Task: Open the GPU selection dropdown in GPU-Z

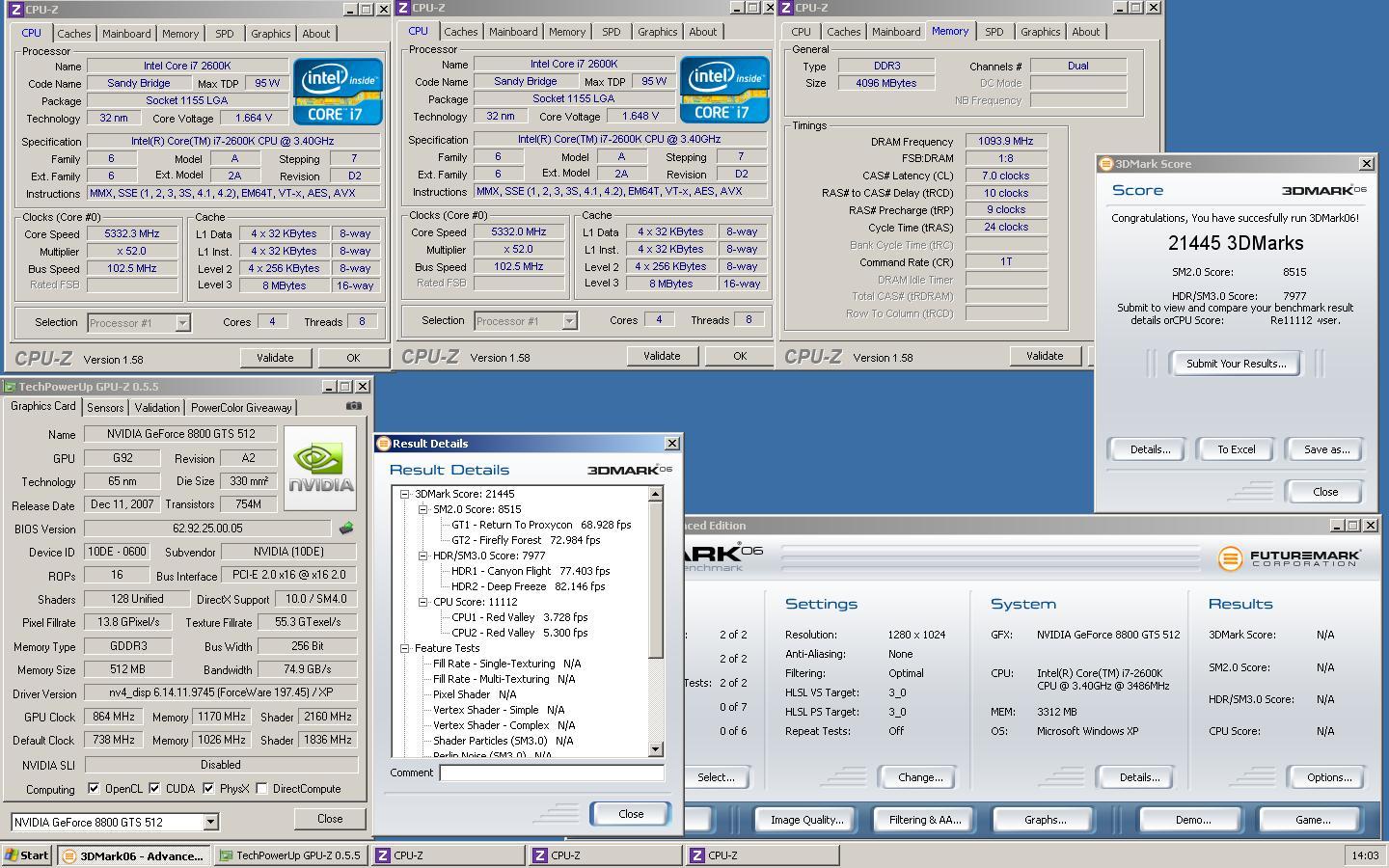Action: point(210,823)
